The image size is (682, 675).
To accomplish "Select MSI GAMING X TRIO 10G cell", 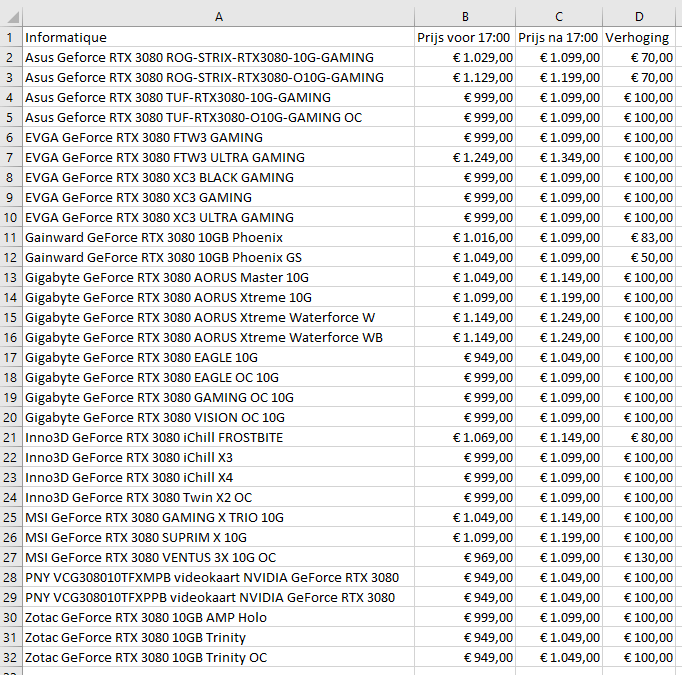I will [x=219, y=518].
